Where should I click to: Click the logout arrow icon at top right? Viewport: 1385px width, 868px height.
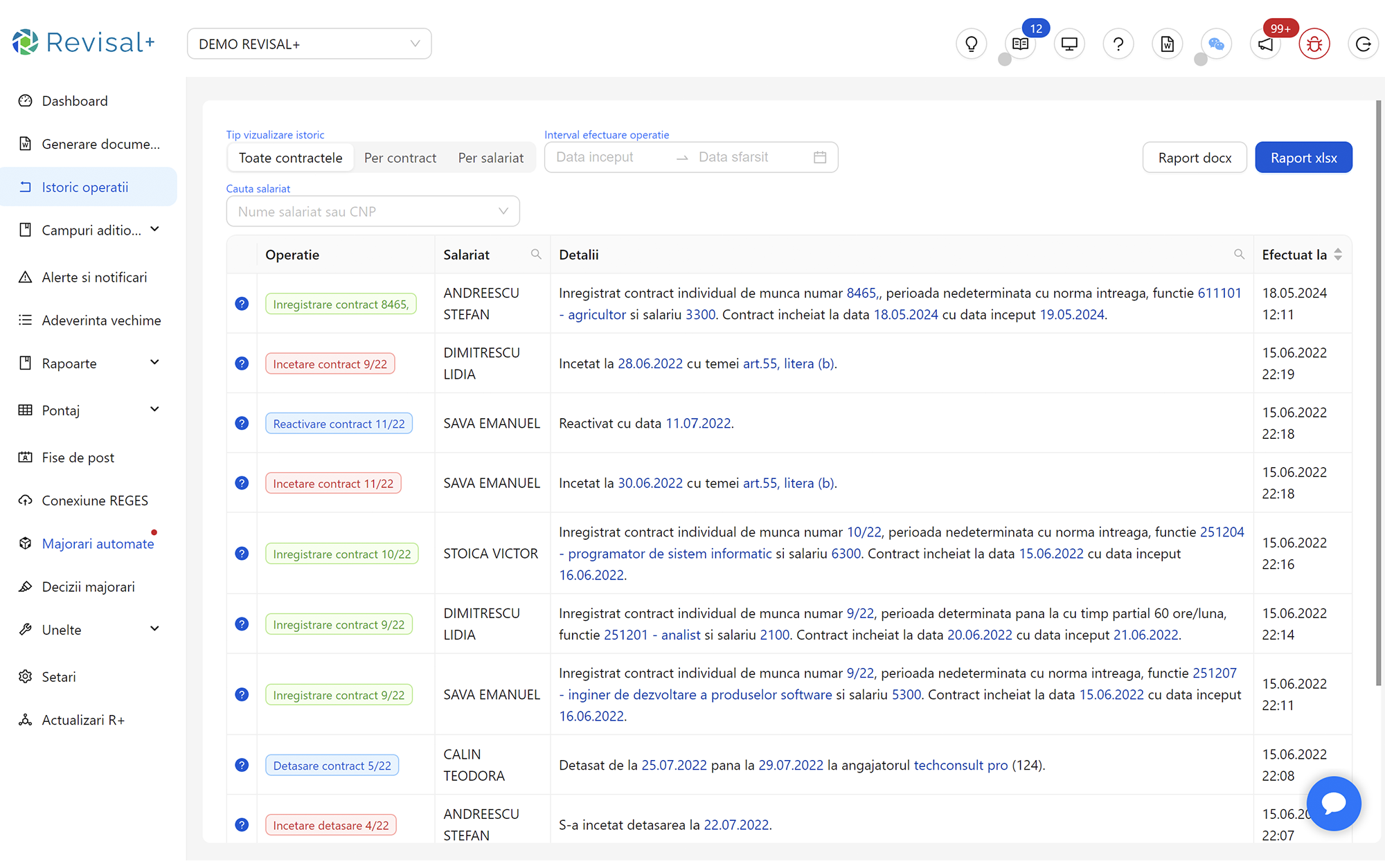(1363, 44)
